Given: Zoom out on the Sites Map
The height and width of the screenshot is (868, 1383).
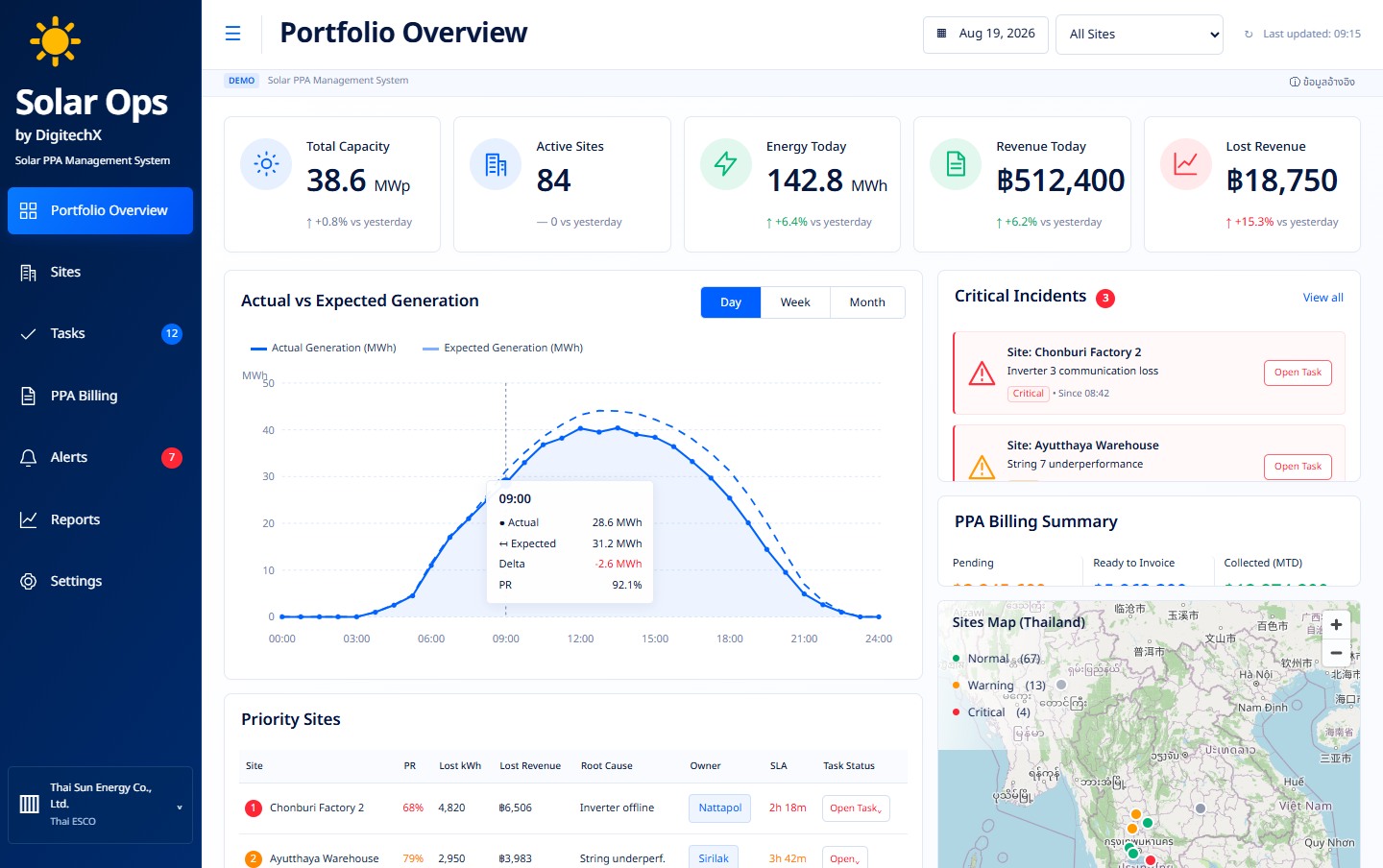Looking at the screenshot, I should click(1336, 653).
